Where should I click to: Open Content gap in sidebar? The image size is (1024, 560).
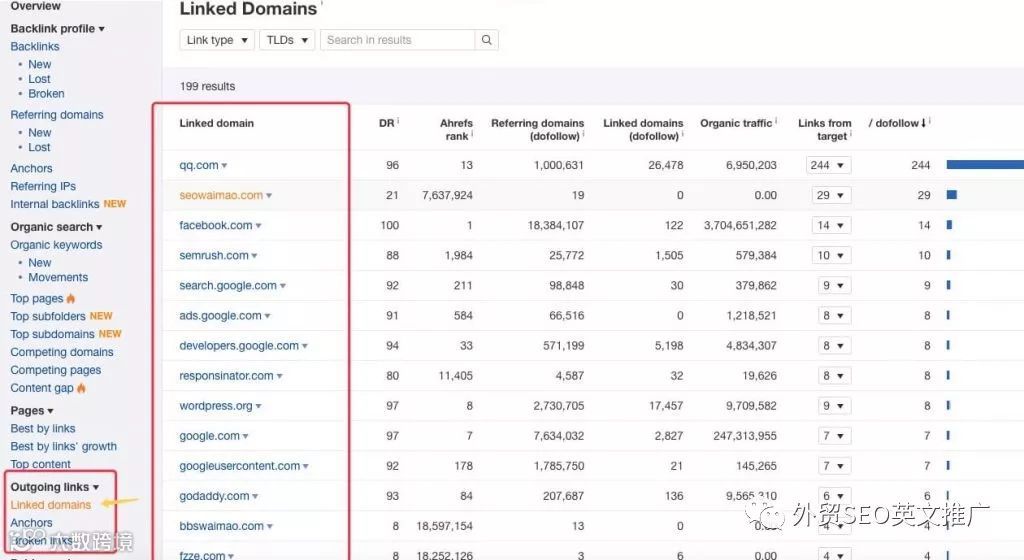[x=42, y=388]
